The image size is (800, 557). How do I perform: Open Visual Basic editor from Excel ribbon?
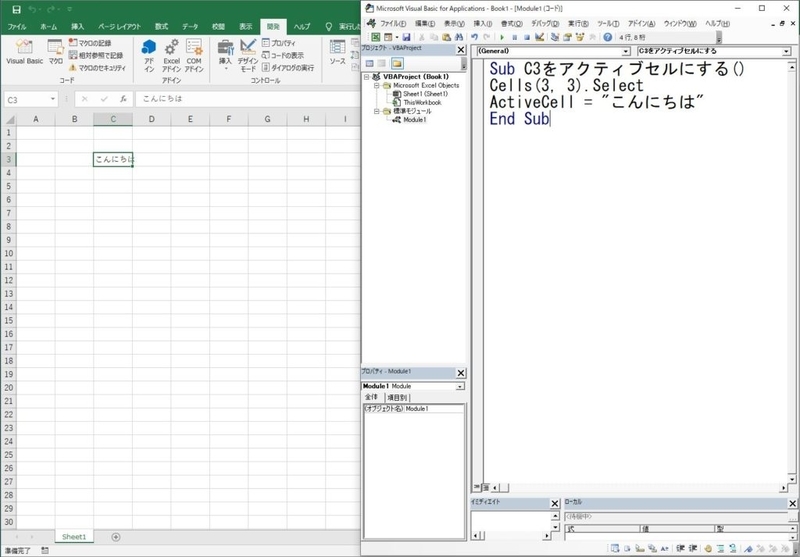(x=24, y=52)
